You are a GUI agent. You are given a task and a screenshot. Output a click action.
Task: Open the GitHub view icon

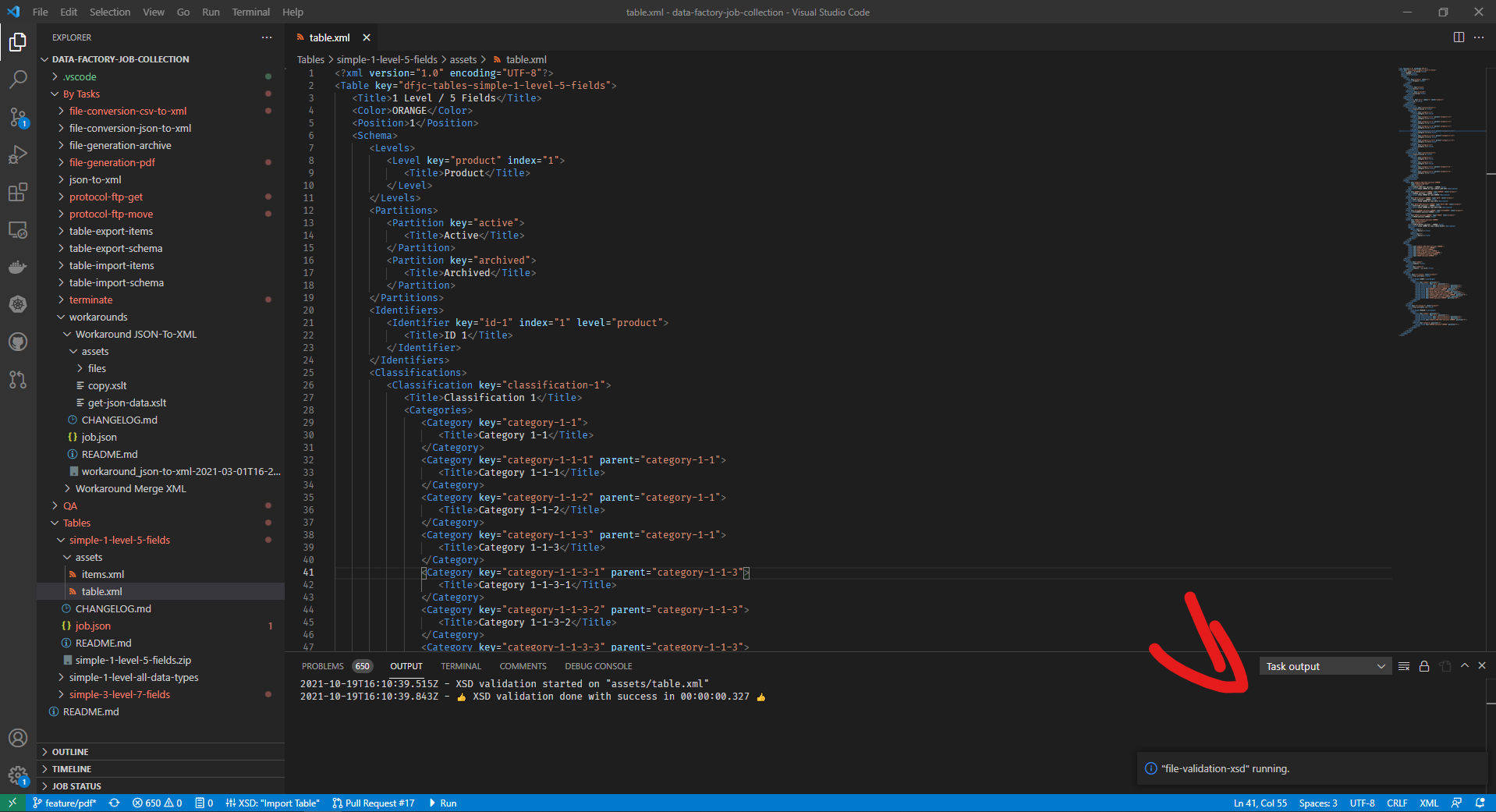point(18,342)
